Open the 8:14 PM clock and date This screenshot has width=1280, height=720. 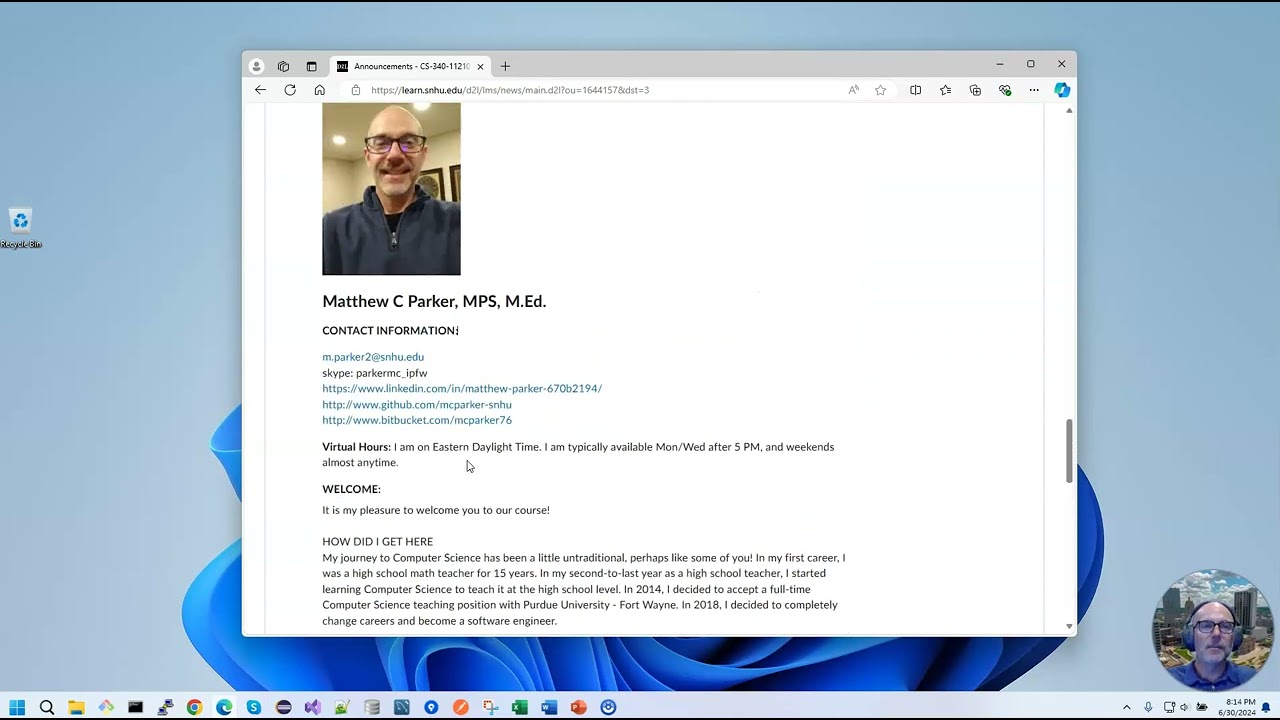(x=1237, y=707)
